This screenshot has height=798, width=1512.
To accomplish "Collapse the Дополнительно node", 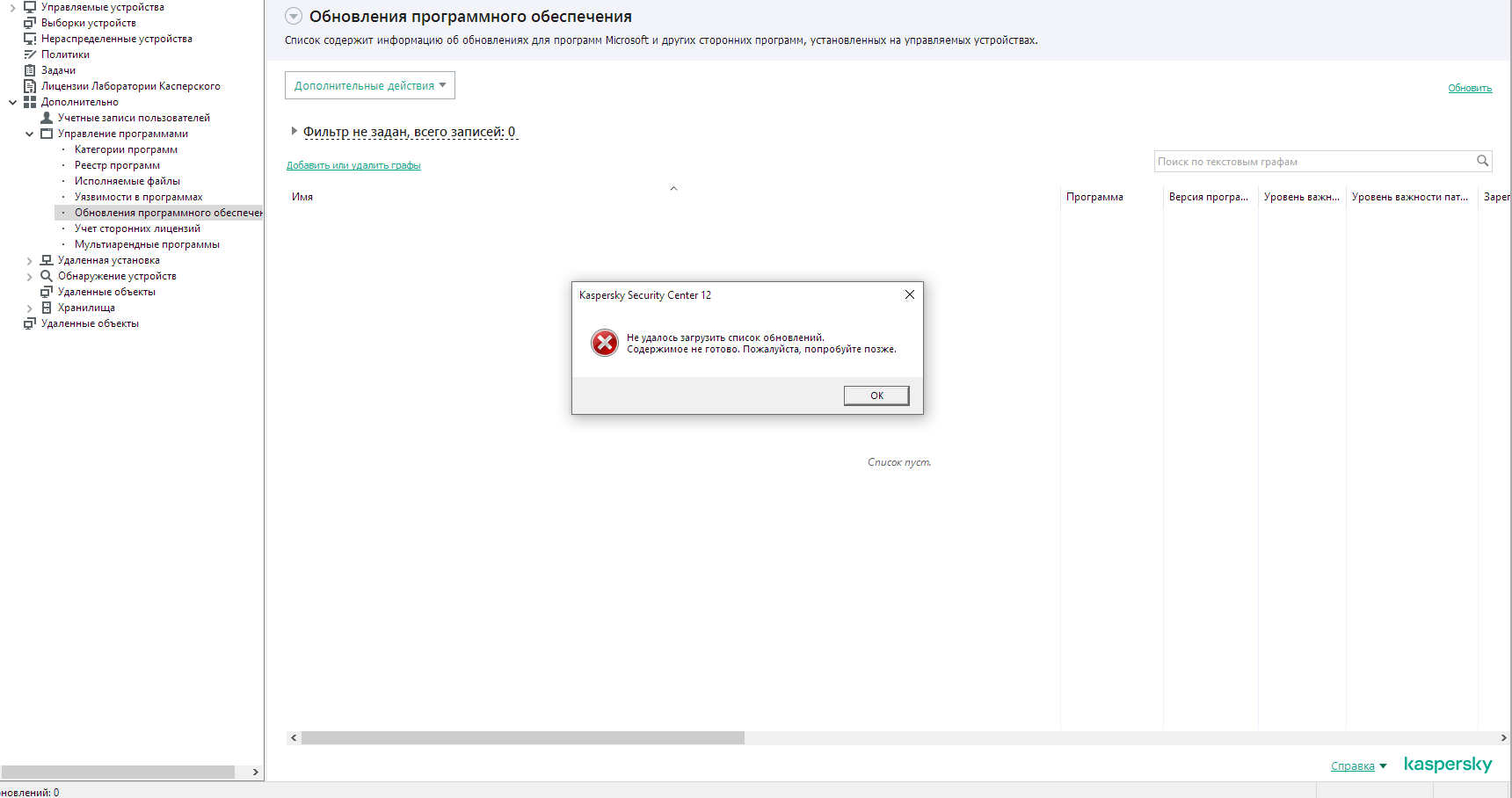I will 13,102.
